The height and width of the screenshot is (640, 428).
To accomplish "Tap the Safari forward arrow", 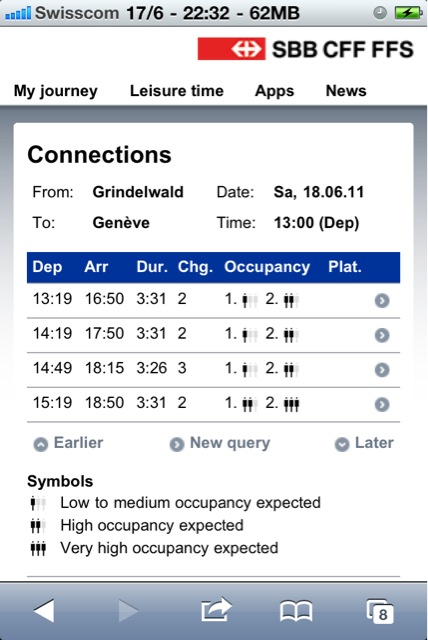I will [x=128, y=611].
